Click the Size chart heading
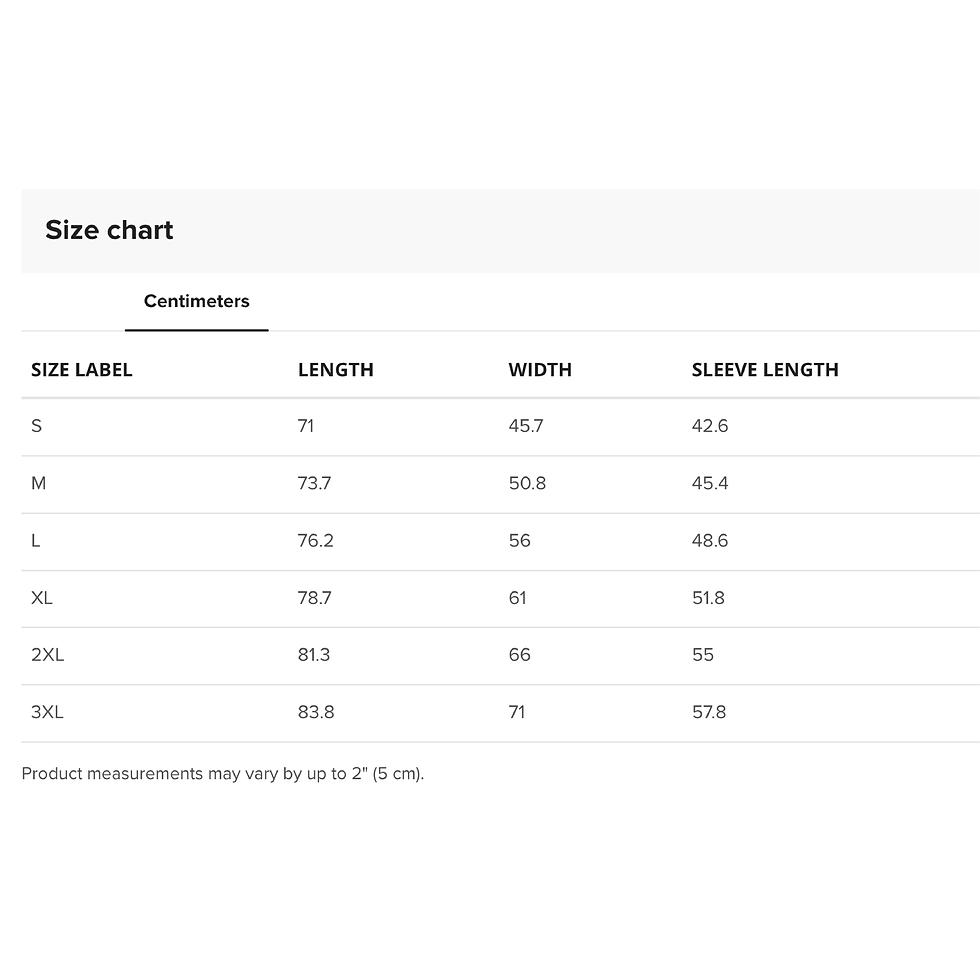Image resolution: width=980 pixels, height=980 pixels. 109,230
